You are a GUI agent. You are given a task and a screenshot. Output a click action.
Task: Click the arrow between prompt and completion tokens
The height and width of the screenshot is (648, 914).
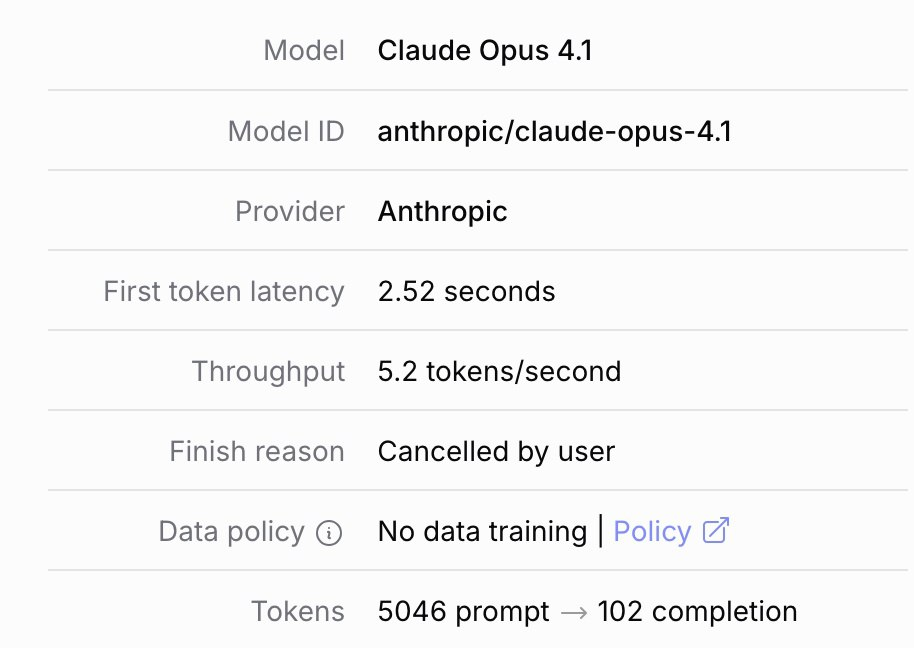(x=573, y=612)
